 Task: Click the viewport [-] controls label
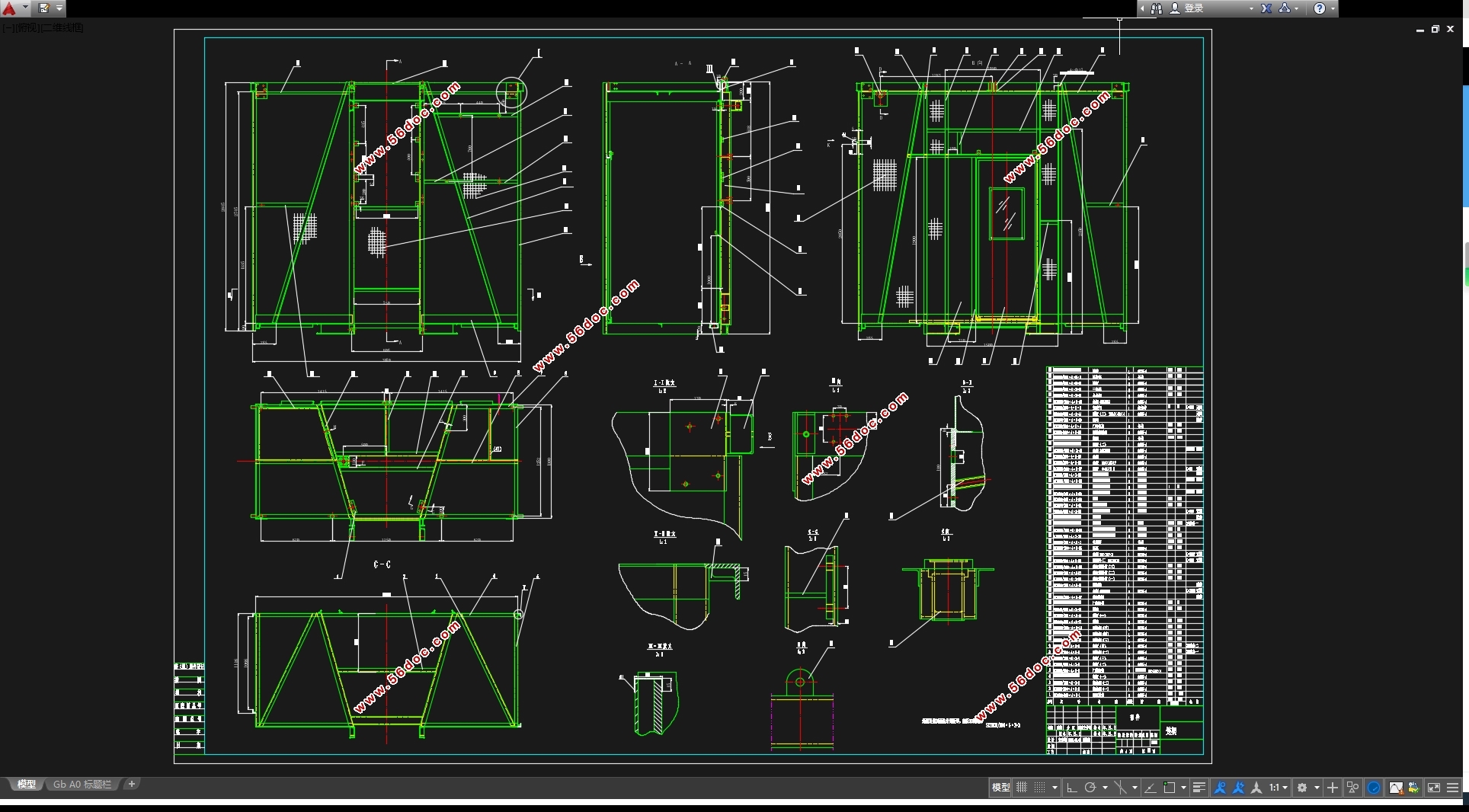click(7, 27)
